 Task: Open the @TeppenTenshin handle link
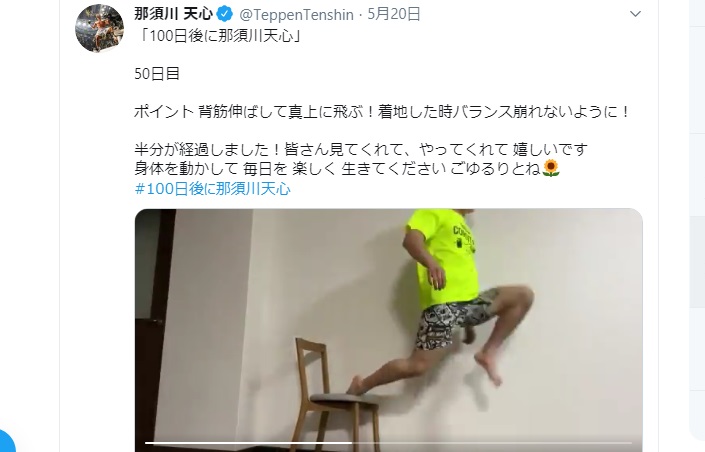pos(296,15)
